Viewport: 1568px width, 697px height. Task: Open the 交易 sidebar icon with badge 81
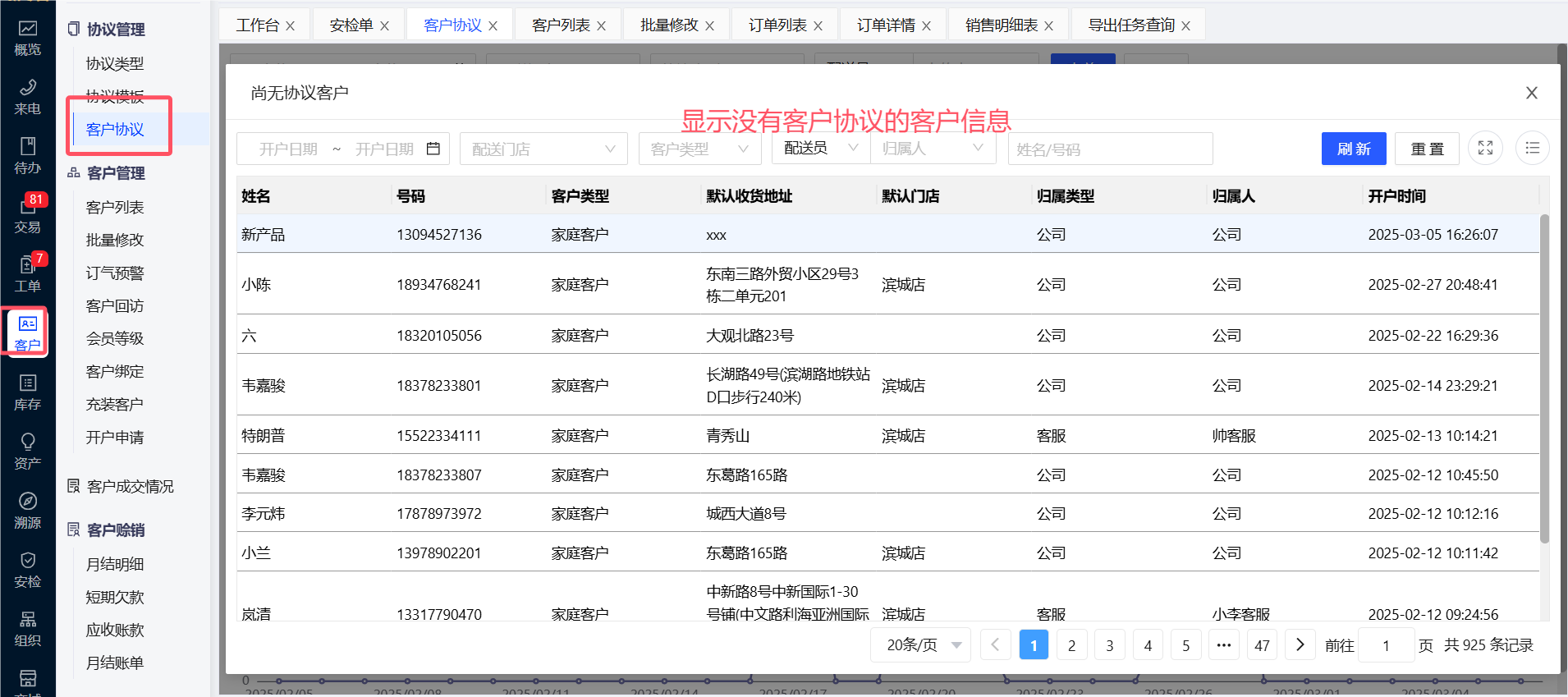coord(27,214)
